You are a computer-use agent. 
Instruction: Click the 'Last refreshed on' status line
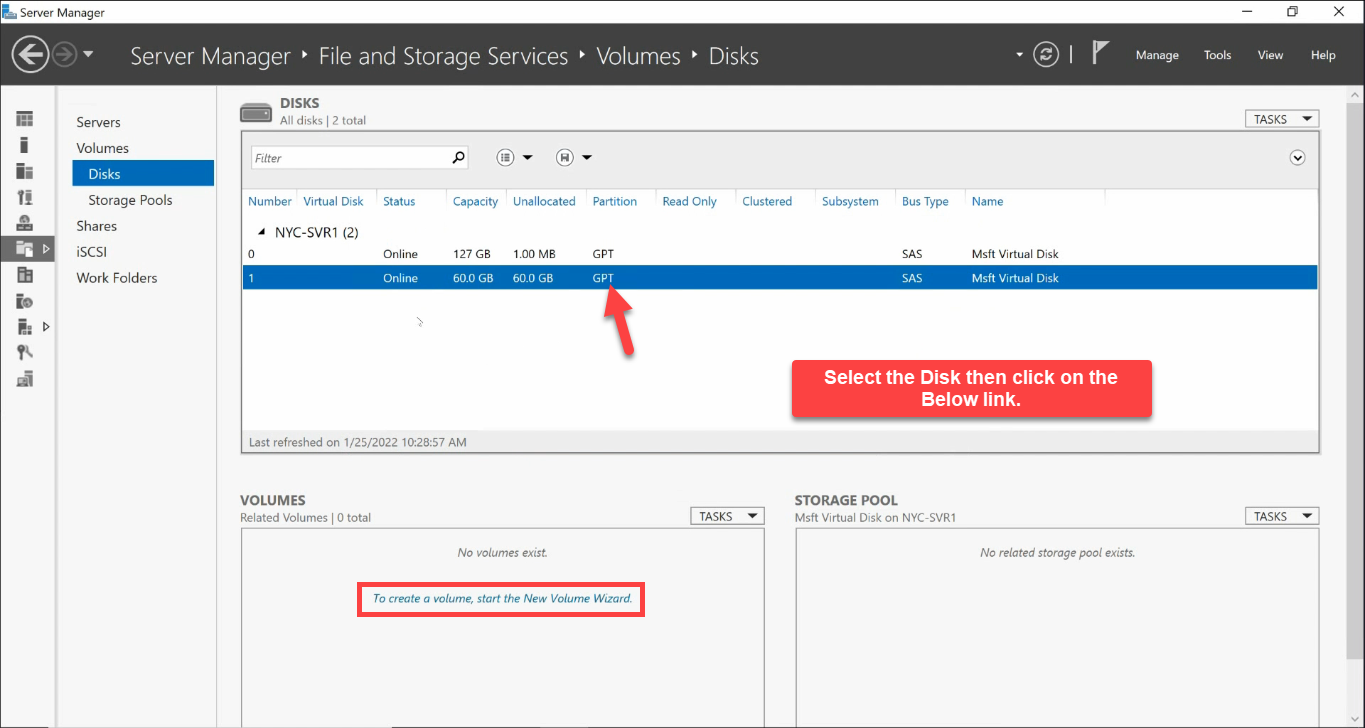(357, 441)
